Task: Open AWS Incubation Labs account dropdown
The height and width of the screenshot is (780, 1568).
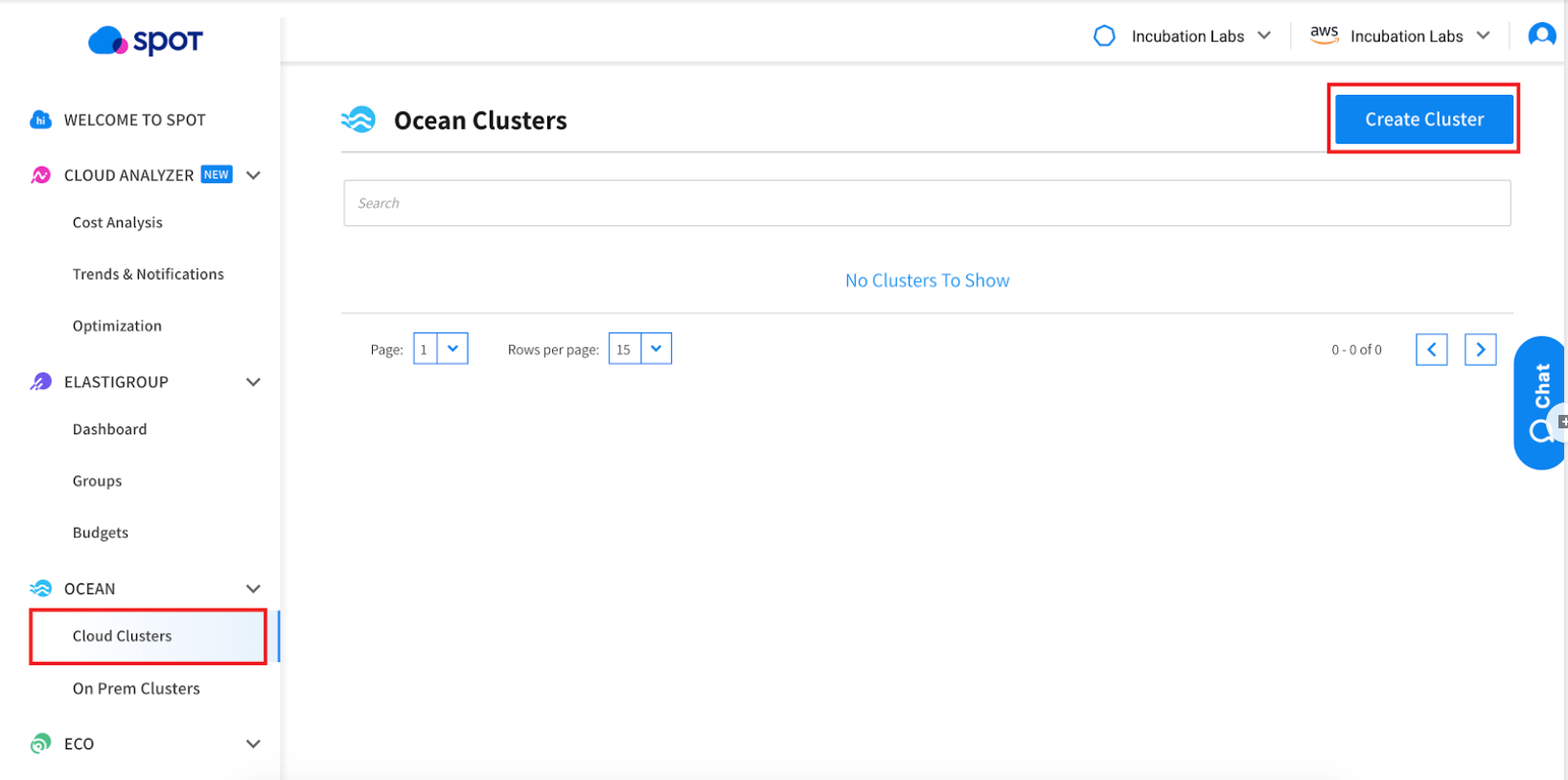Action: 1400,36
